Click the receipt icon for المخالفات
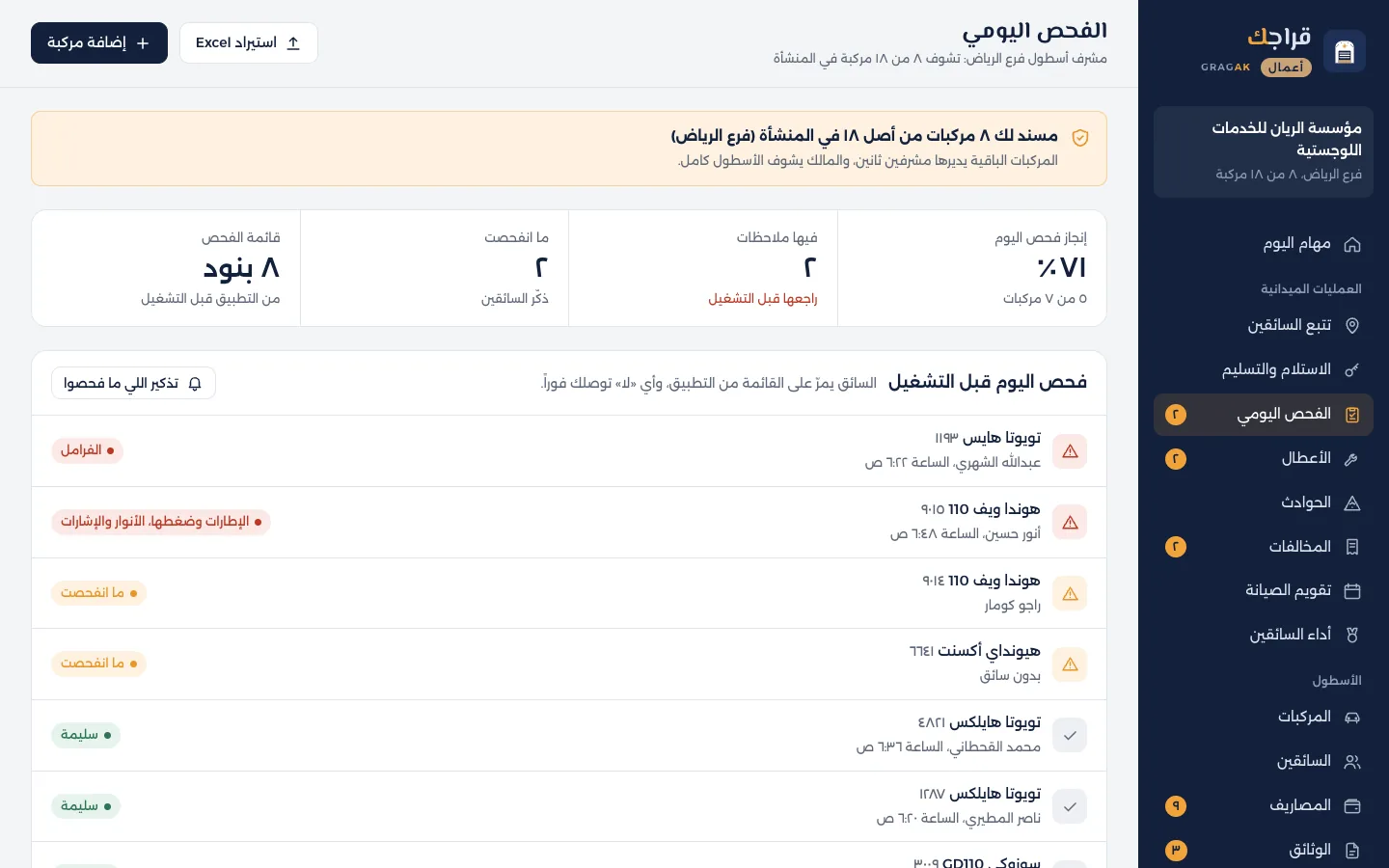This screenshot has height=868, width=1389. [1352, 547]
